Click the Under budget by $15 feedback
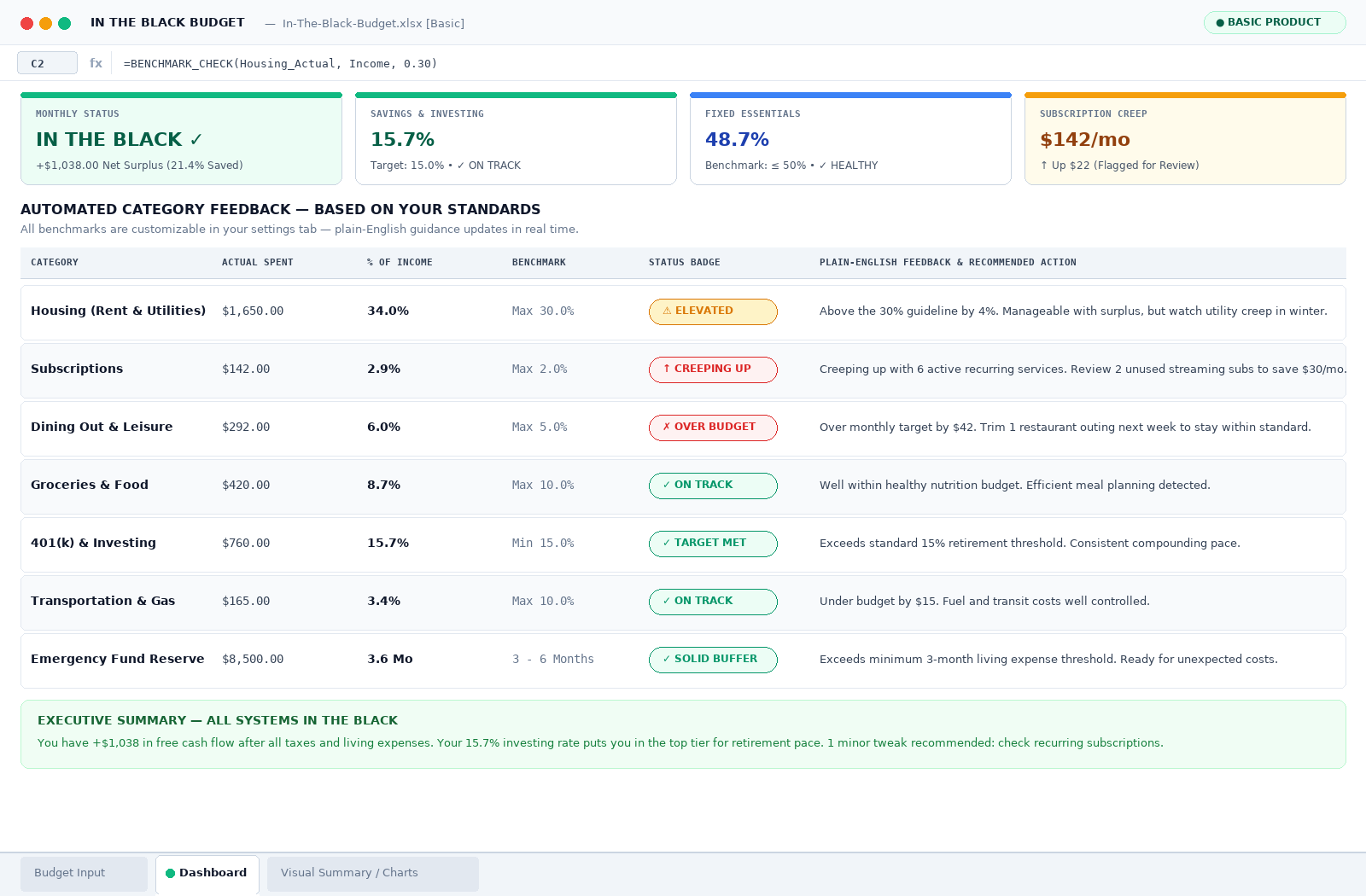 coord(984,602)
